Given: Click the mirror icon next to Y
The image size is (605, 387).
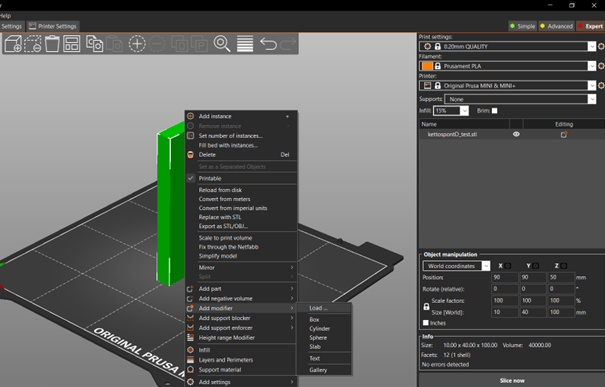Looking at the screenshot, I should [536, 266].
